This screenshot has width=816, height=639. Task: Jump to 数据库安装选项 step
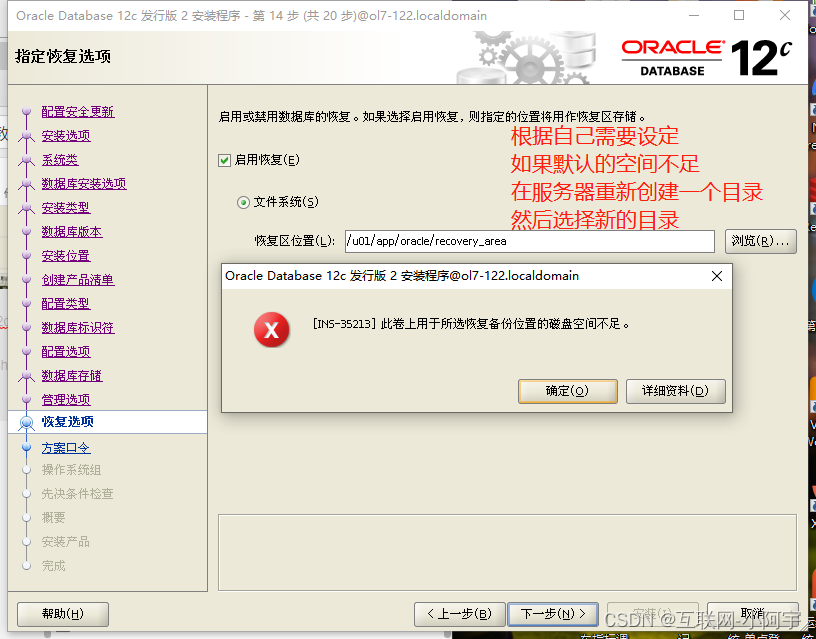click(x=84, y=183)
